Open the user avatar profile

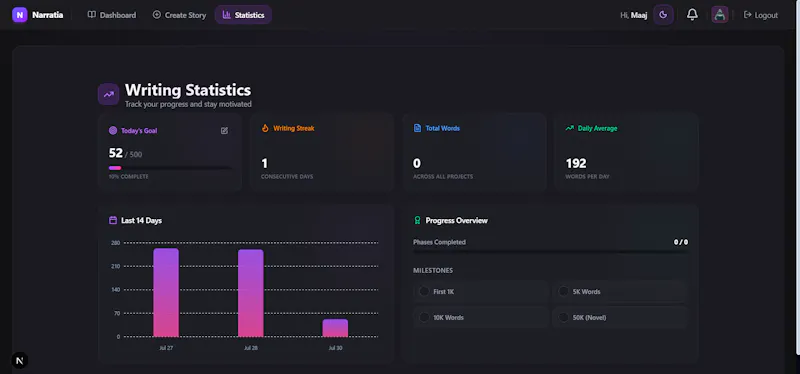click(720, 15)
